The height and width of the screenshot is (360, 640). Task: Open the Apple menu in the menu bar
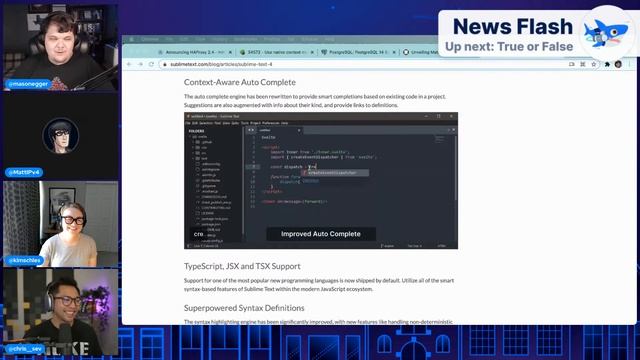(131, 39)
